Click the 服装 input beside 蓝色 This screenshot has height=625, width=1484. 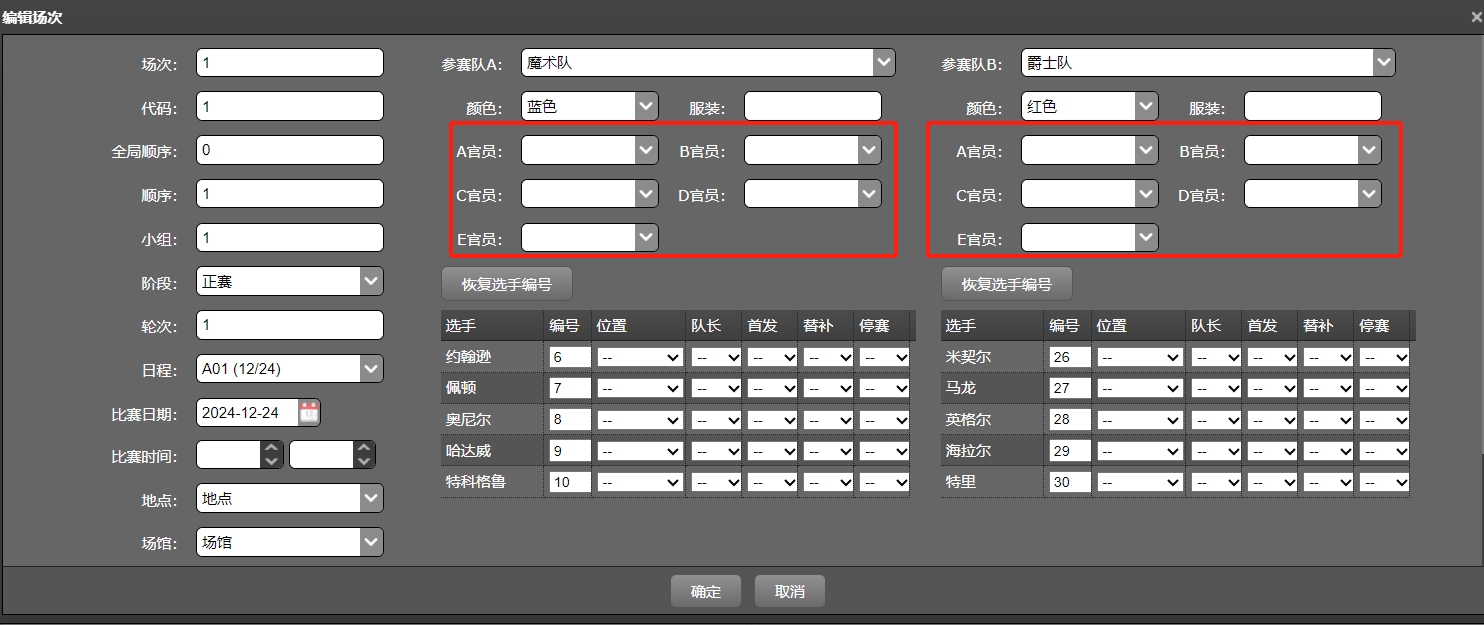pyautogui.click(x=812, y=106)
